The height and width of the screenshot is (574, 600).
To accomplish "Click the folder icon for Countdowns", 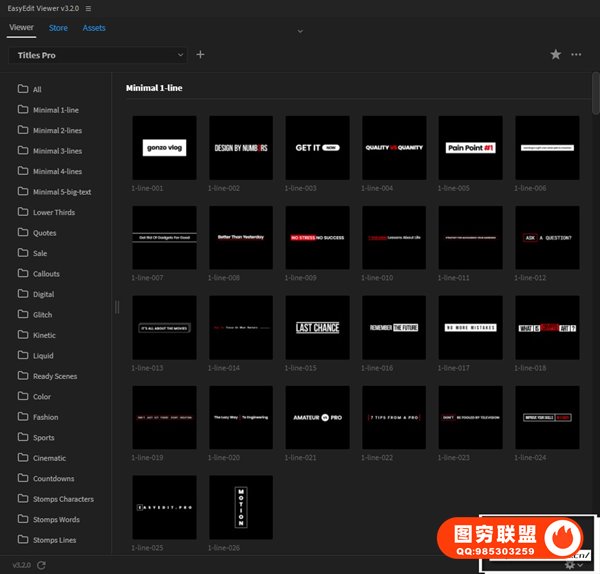I will tap(22, 479).
